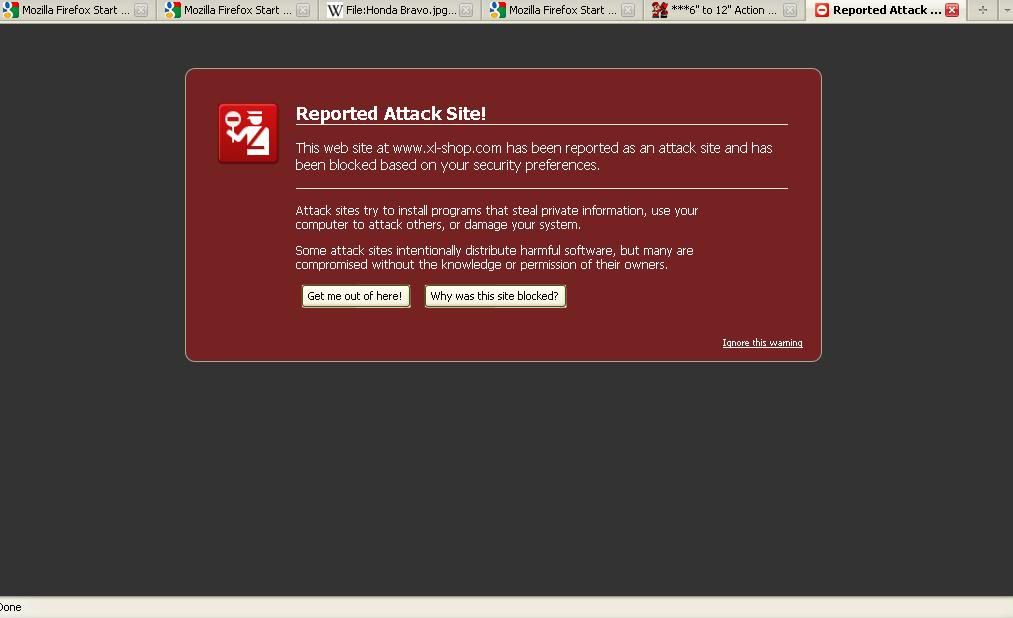This screenshot has height=618, width=1013.
Task: Click the favicon on the 6" to 12" Action tab
Action: click(x=659, y=10)
